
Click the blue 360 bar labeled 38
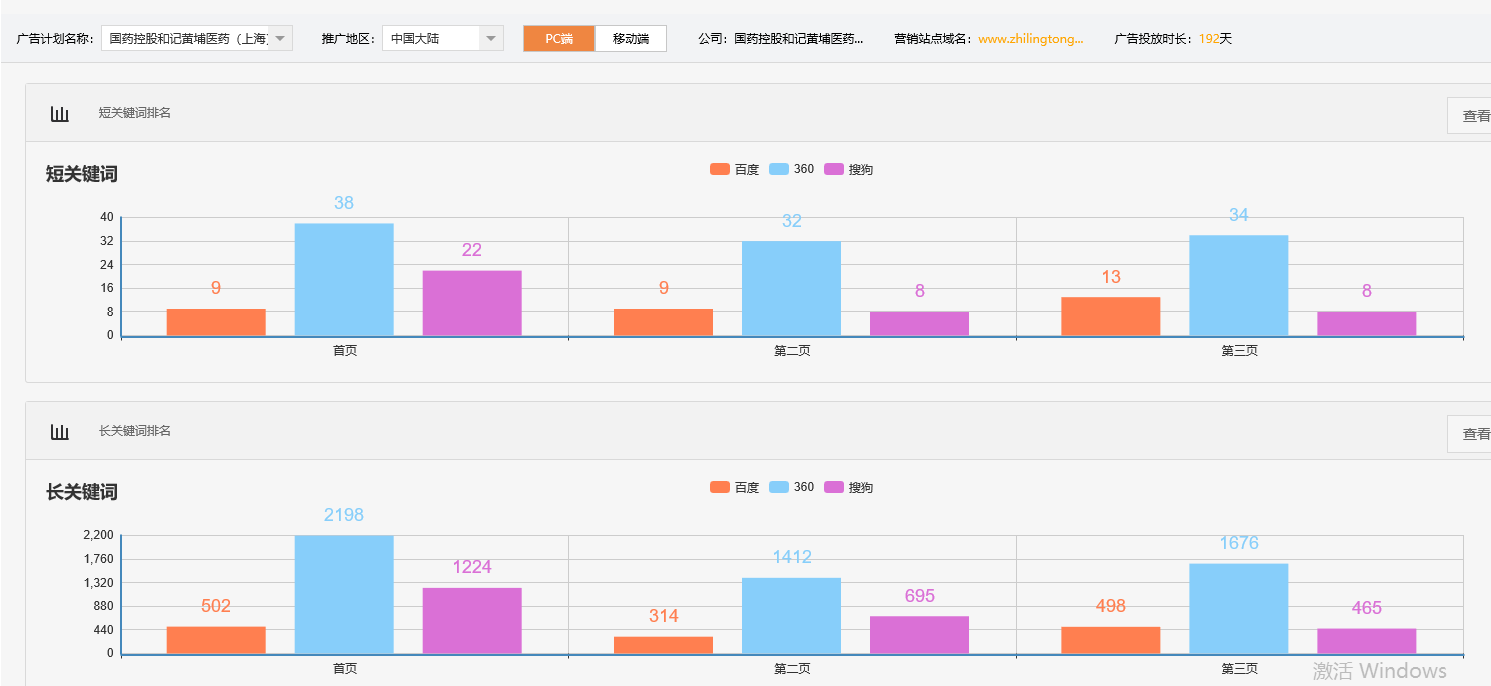point(344,279)
